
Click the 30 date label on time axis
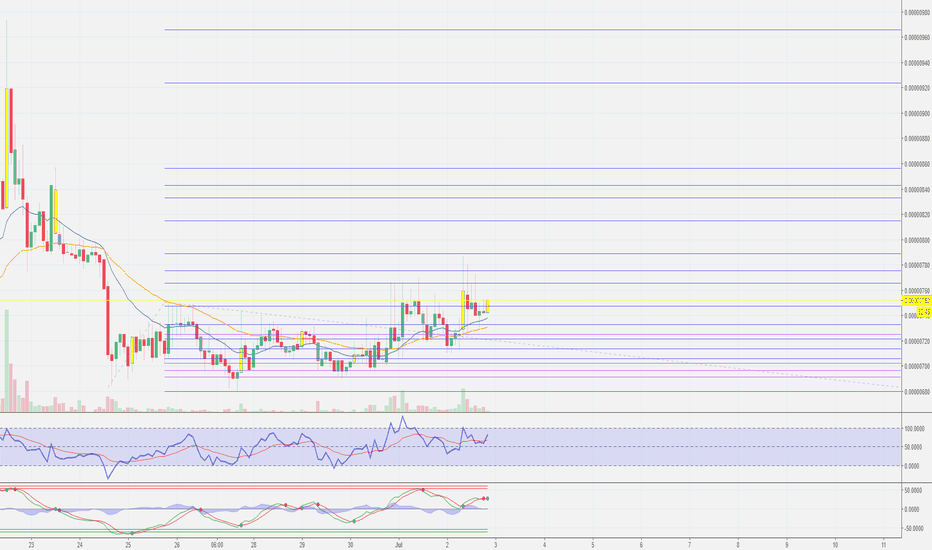point(351,544)
